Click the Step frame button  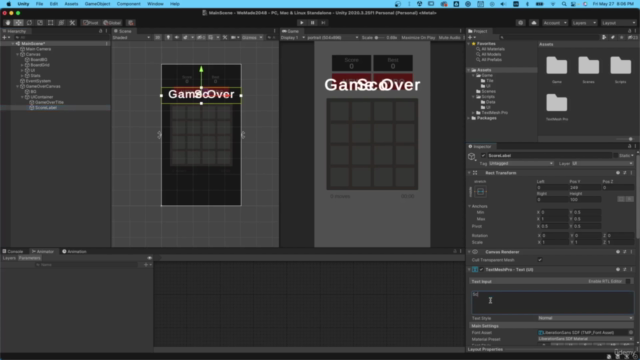point(323,23)
